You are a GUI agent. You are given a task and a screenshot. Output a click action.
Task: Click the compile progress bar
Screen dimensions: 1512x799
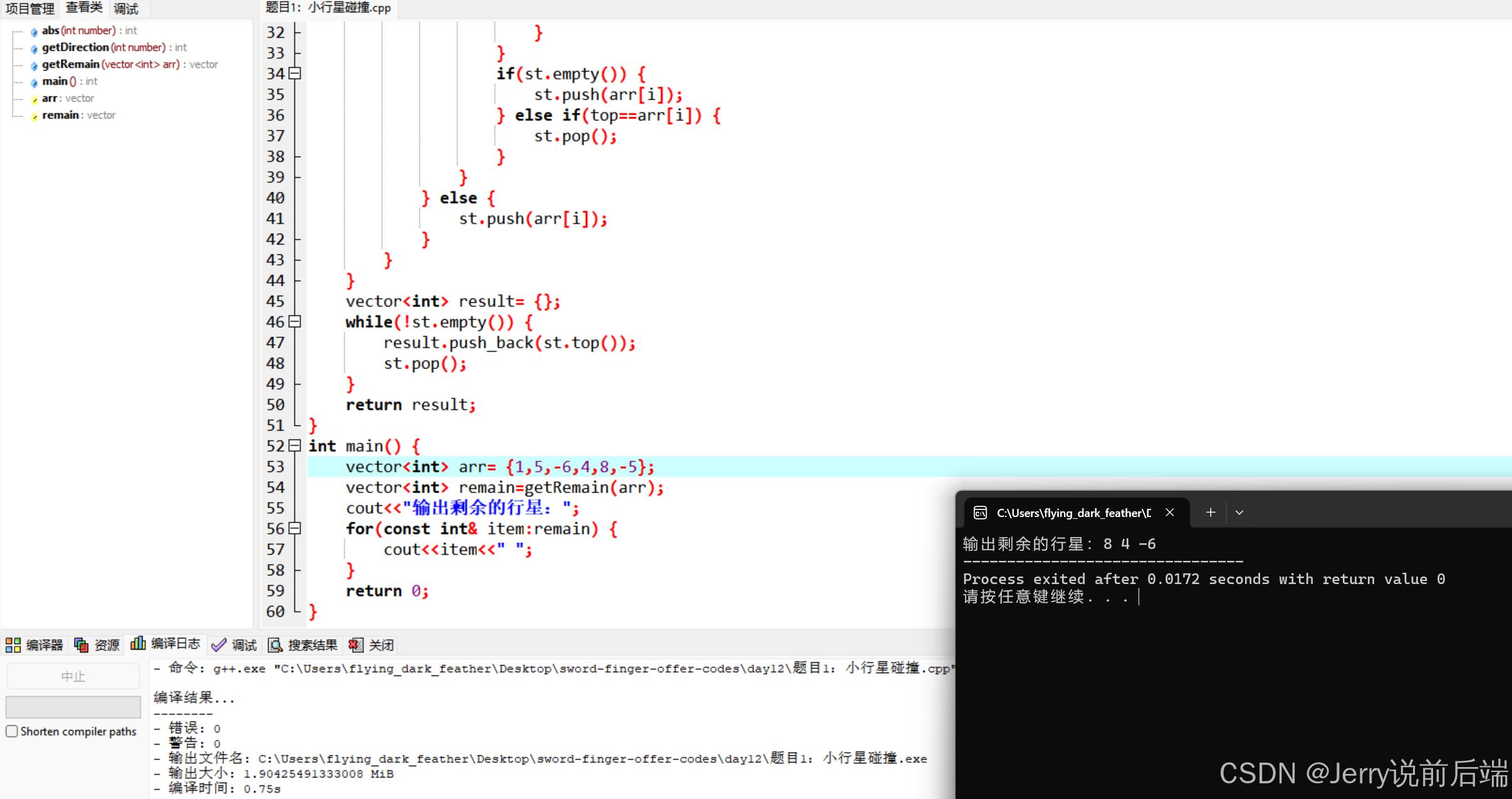(73, 707)
